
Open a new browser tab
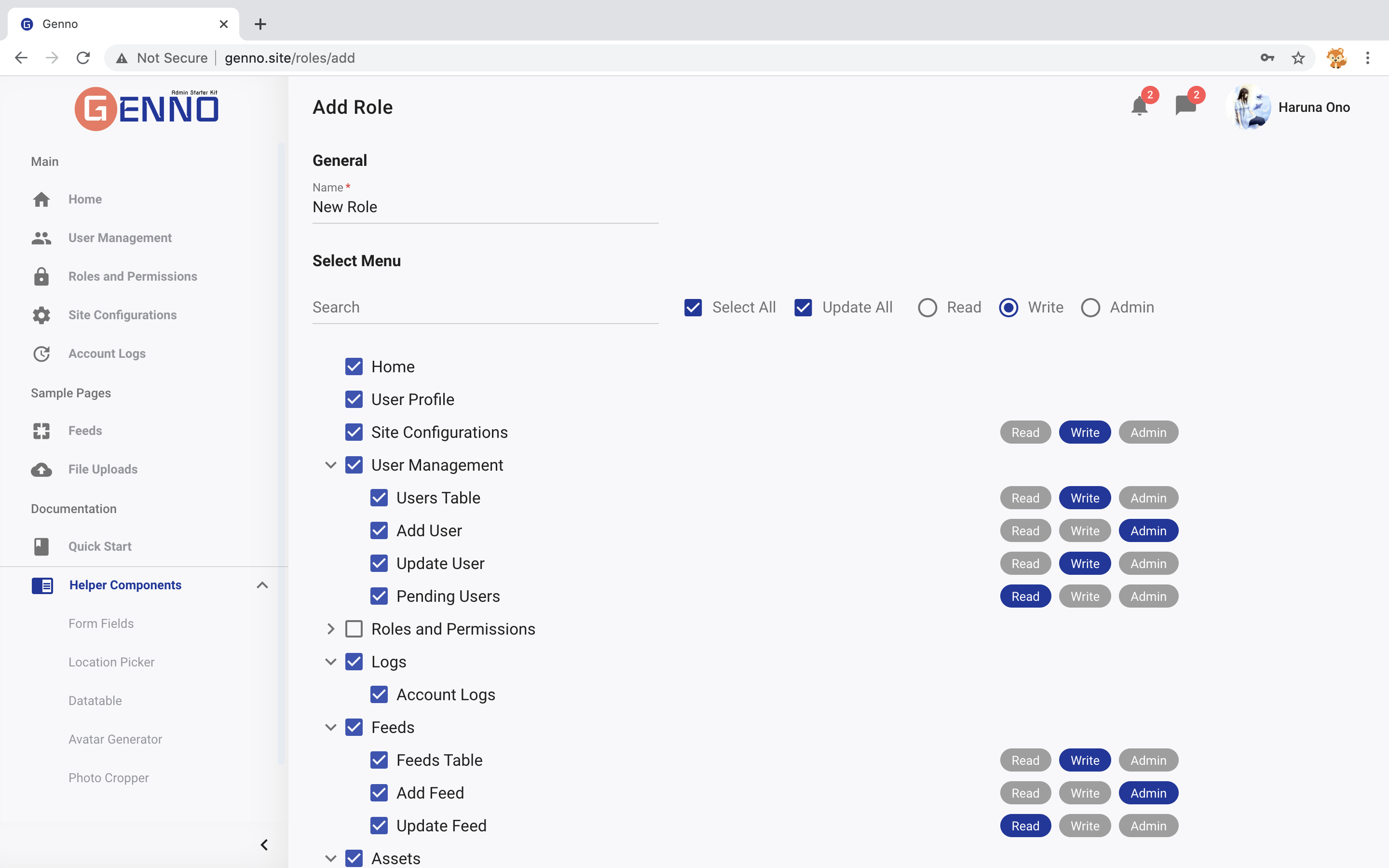click(x=260, y=24)
